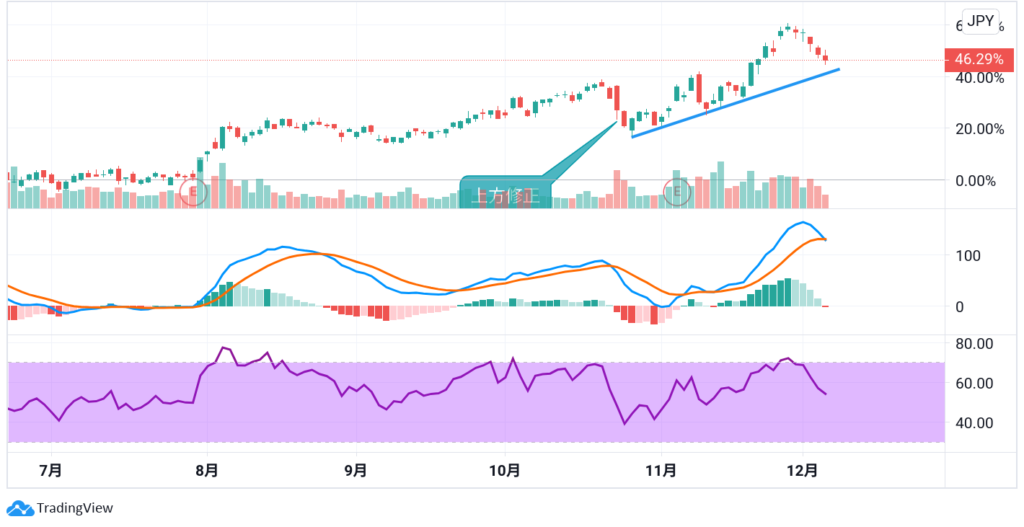Viewport: 1024px width, 527px height.
Task: Click the earnings E marker near November
Action: 678,190
